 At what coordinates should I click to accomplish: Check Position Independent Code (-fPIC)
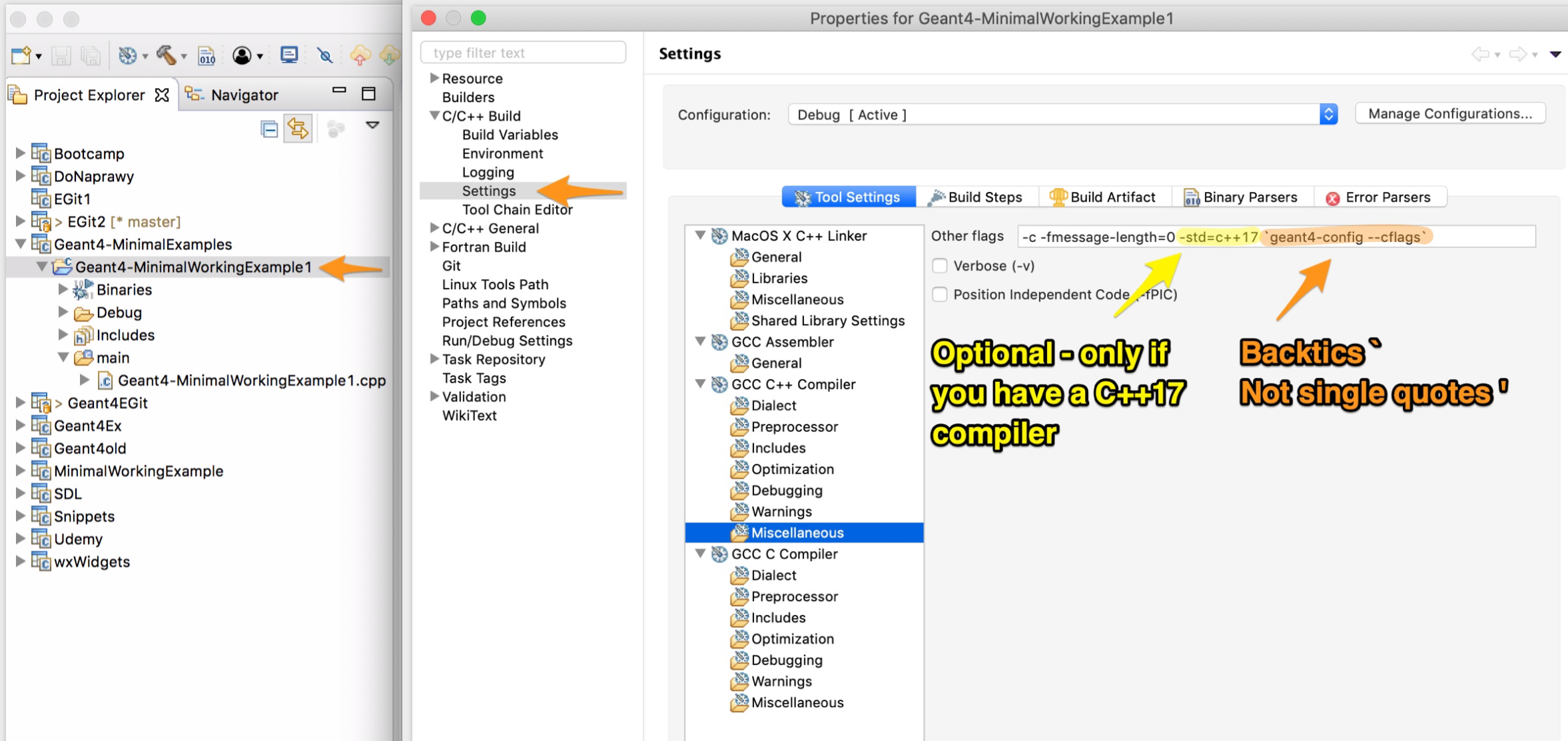(x=941, y=294)
